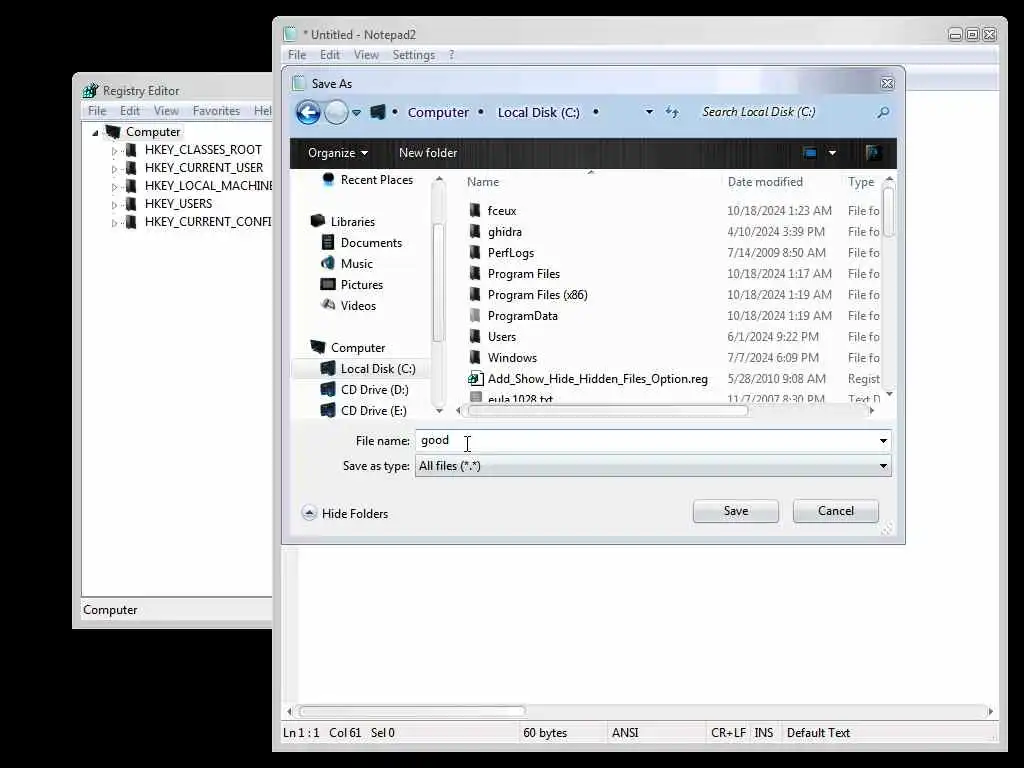Click Notepad2 horizontal scrollbar
Image resolution: width=1024 pixels, height=768 pixels.
coord(411,711)
